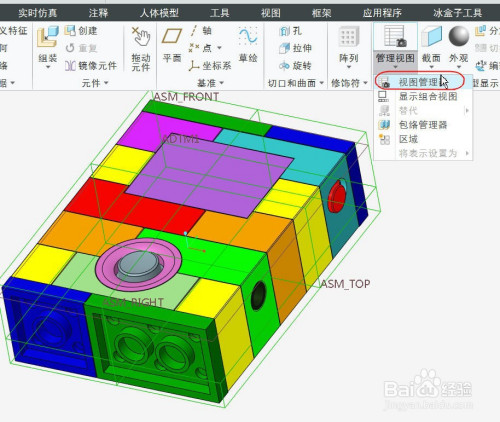Select the ASM_RIGHT datum plane label
Image resolution: width=500 pixels, height=422 pixels.
click(x=133, y=302)
